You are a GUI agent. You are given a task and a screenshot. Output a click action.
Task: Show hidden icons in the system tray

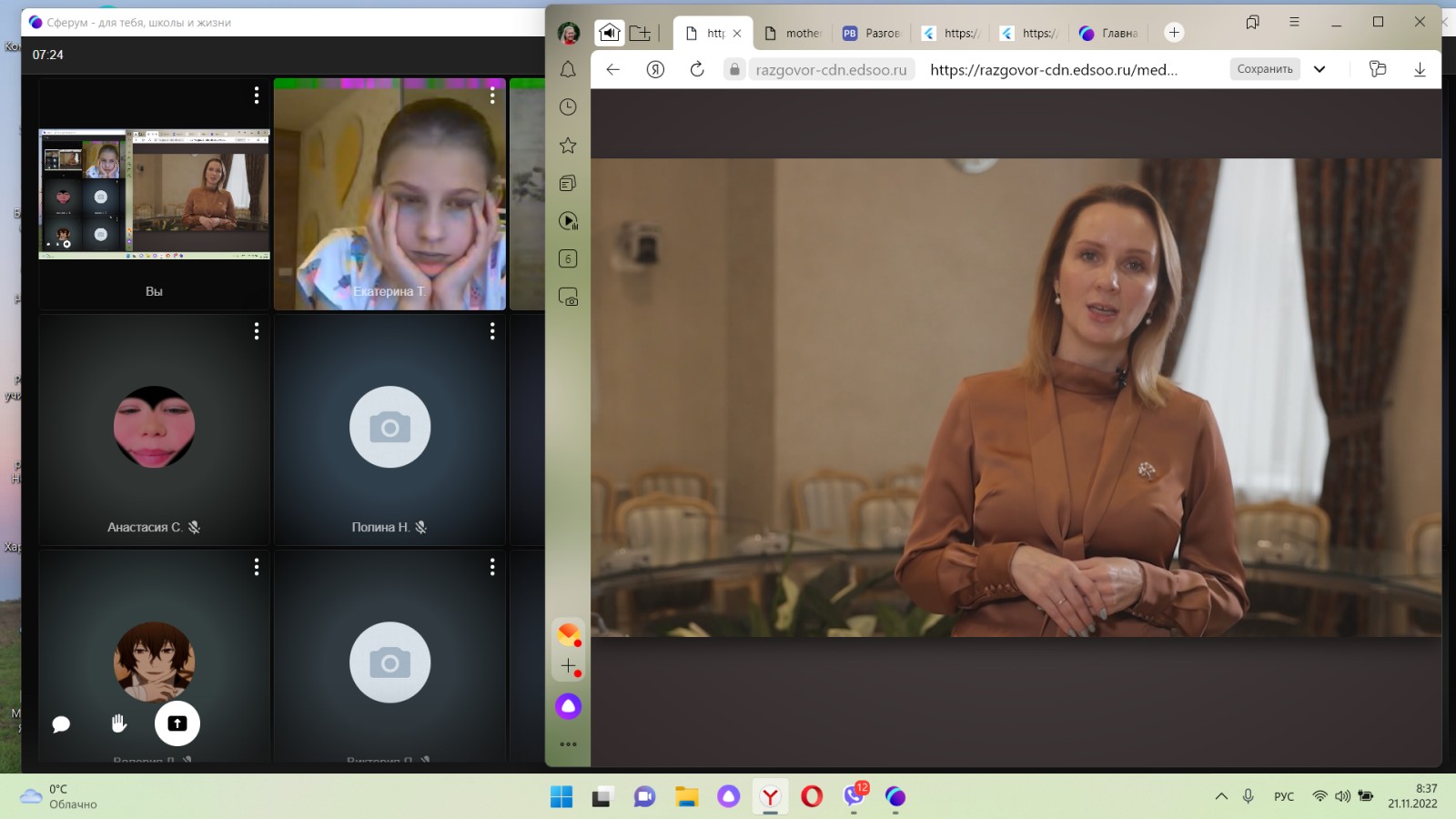coord(1221,796)
